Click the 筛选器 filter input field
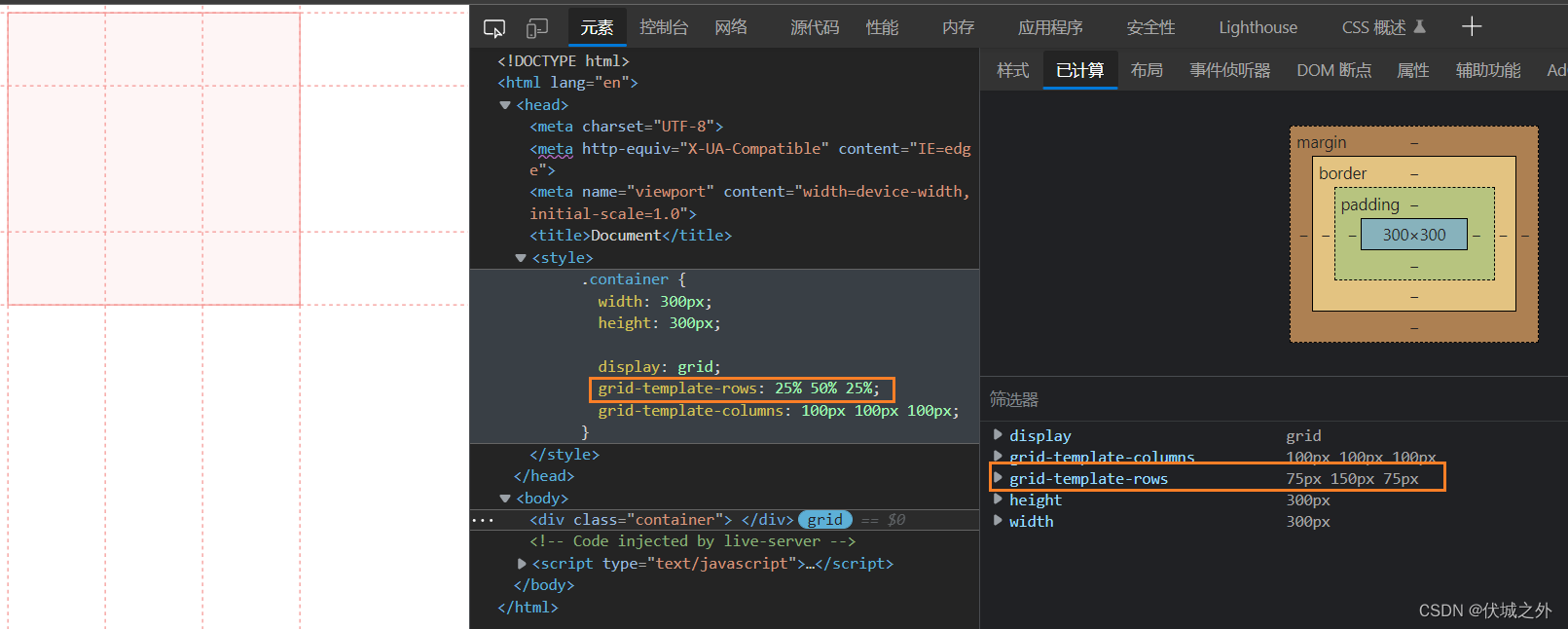The height and width of the screenshot is (629, 1568). click(x=1273, y=399)
